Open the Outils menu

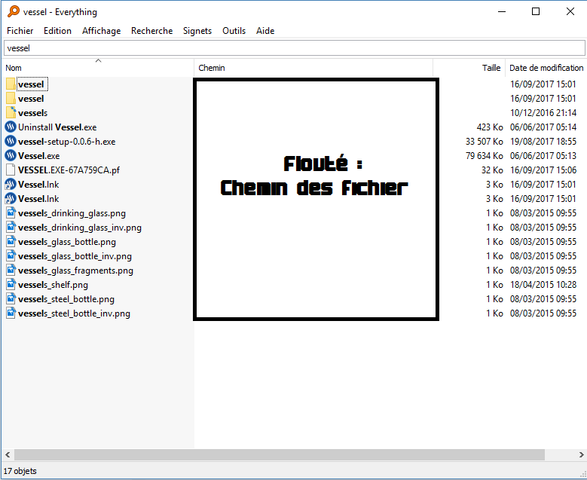coord(234,31)
